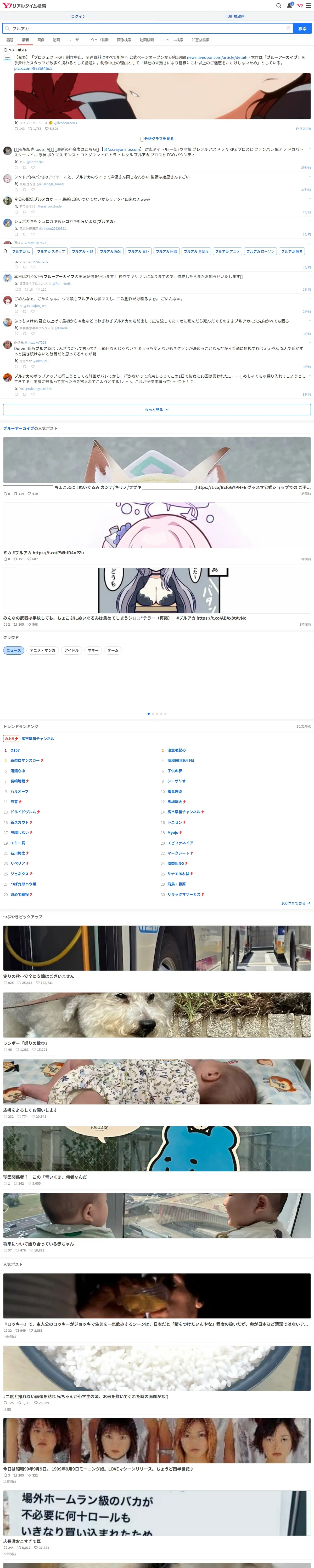Image resolution: width=314 pixels, height=1568 pixels.
Task: Click the blue 検索 search button
Action: click(302, 28)
